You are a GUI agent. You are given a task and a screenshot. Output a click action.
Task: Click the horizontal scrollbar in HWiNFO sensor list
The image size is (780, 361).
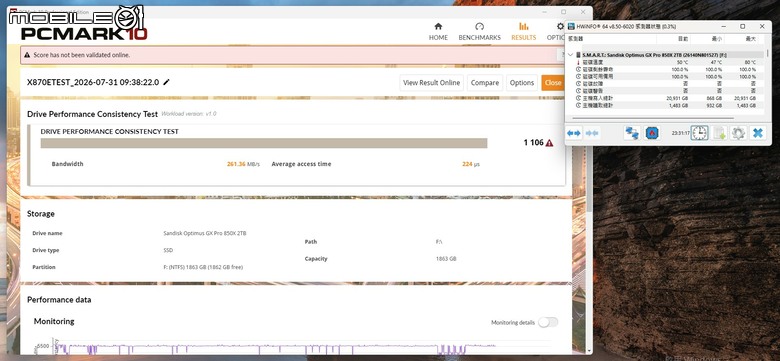point(653,118)
